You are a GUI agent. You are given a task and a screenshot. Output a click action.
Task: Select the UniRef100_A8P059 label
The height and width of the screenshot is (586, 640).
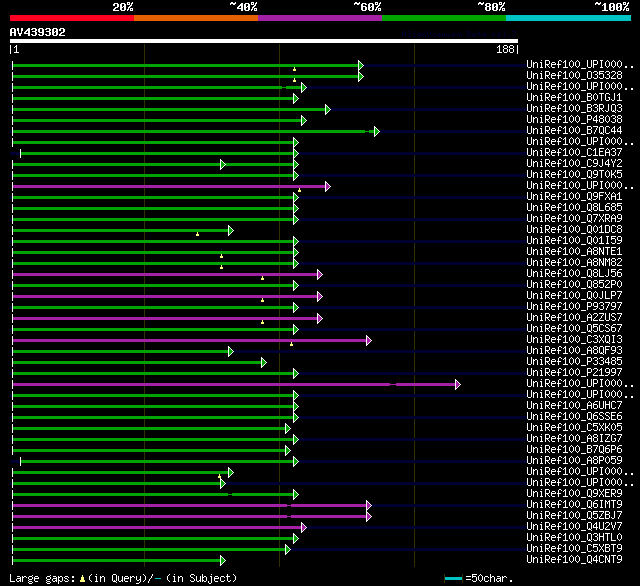574,461
